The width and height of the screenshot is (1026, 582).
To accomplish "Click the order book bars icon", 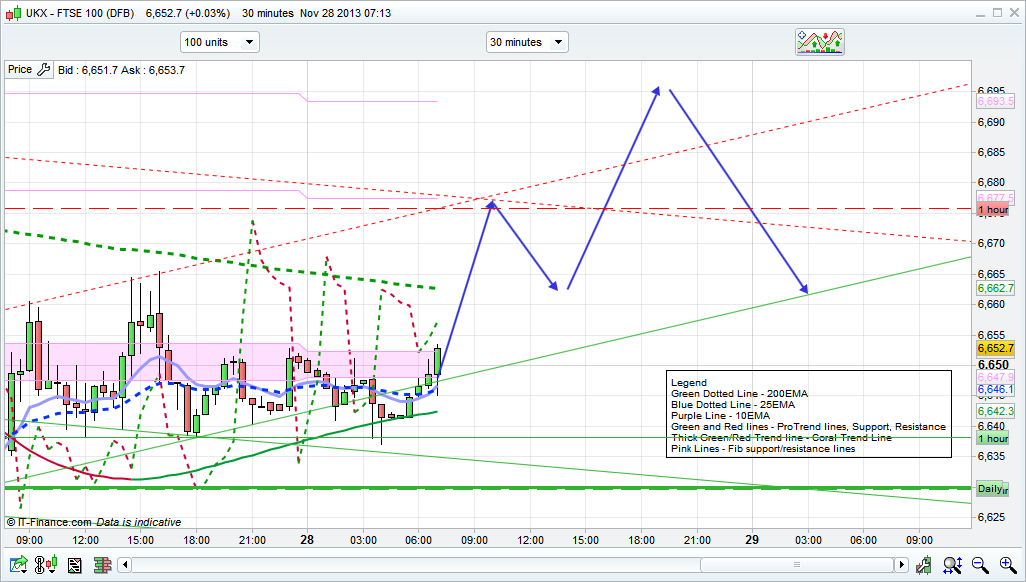I will click(102, 565).
